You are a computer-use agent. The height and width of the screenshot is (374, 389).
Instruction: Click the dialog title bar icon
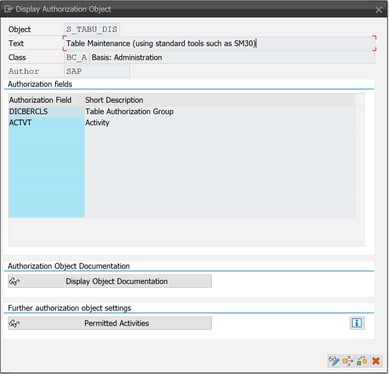(x=8, y=9)
